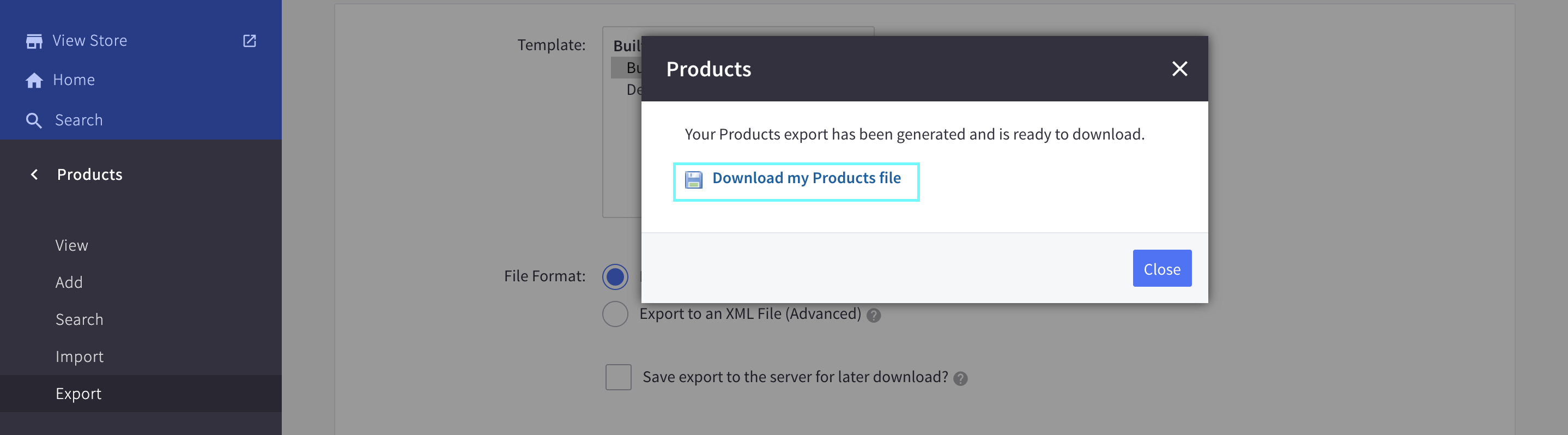Open the Add item under Products
Image resolution: width=1568 pixels, height=435 pixels.
69,282
